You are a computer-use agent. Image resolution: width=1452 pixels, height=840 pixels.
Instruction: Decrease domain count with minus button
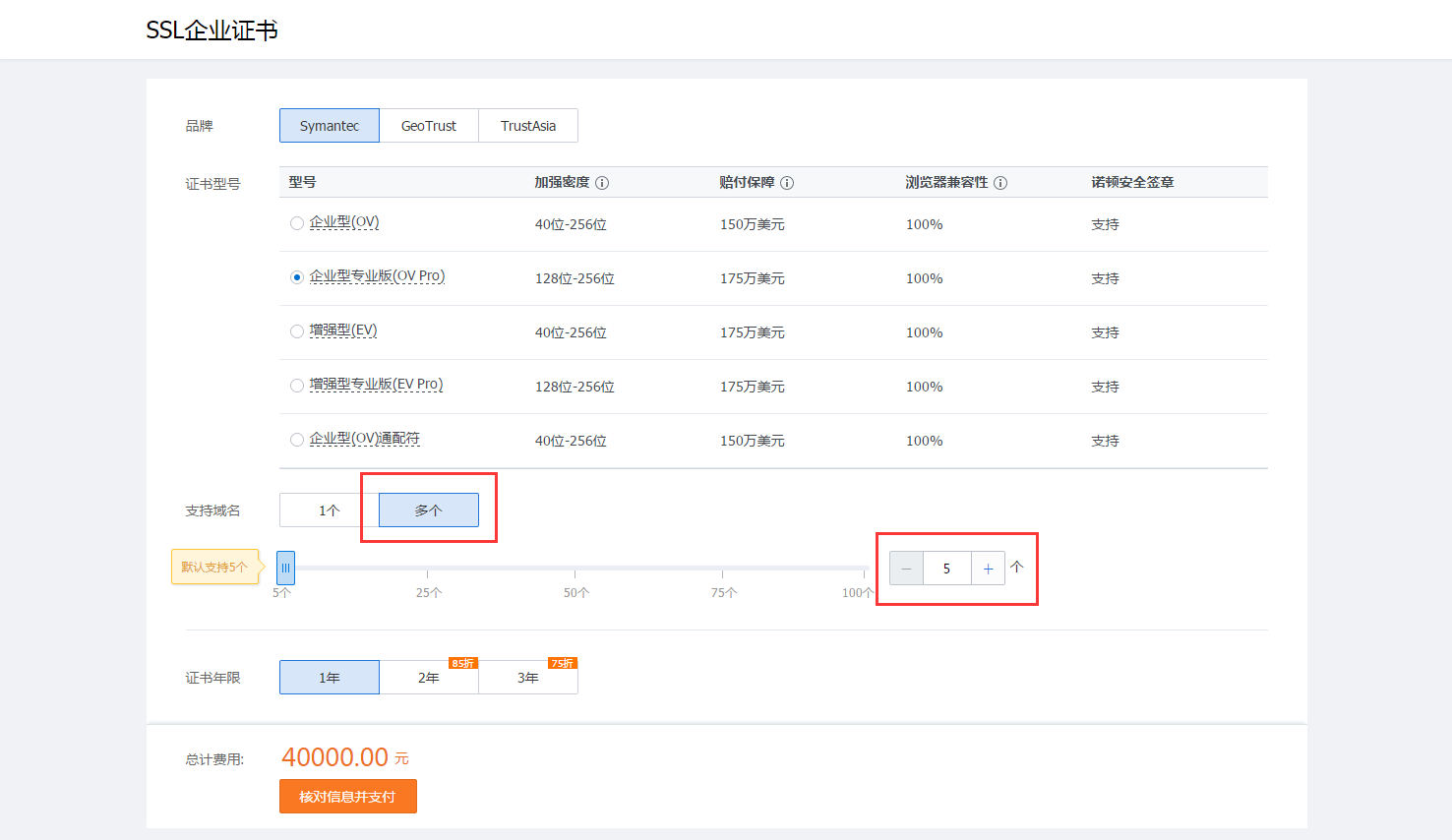pos(906,569)
